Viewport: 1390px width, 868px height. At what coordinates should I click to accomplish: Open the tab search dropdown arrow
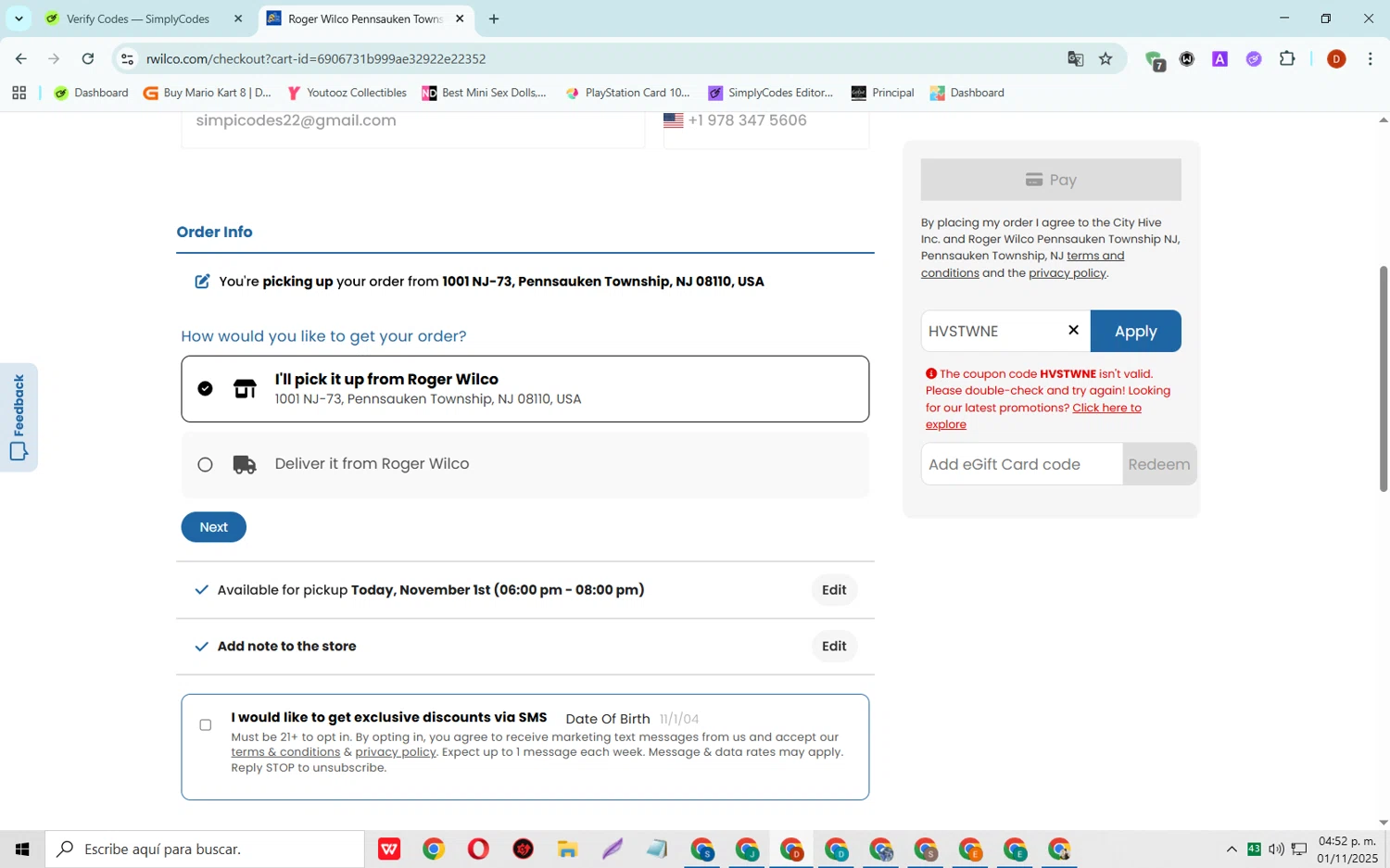[x=19, y=19]
